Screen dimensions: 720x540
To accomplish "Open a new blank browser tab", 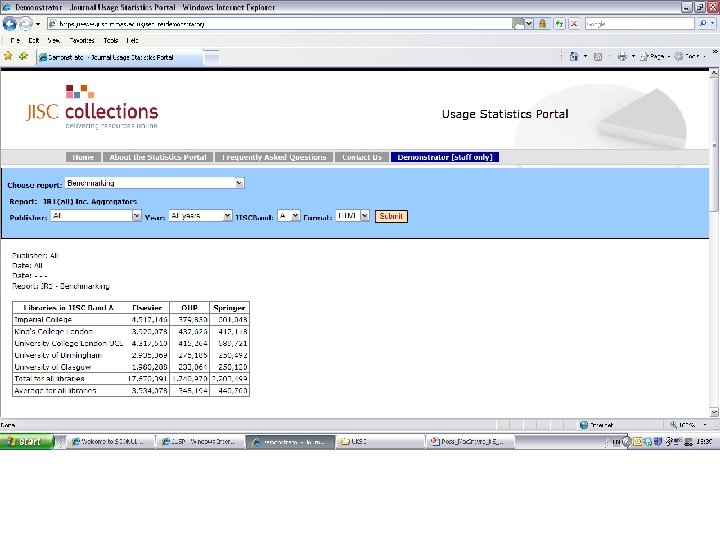I will [212, 57].
